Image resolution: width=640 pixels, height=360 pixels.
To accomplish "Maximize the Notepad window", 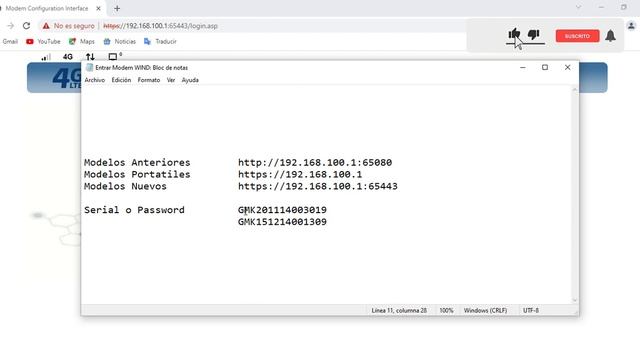I will pos(545,67).
